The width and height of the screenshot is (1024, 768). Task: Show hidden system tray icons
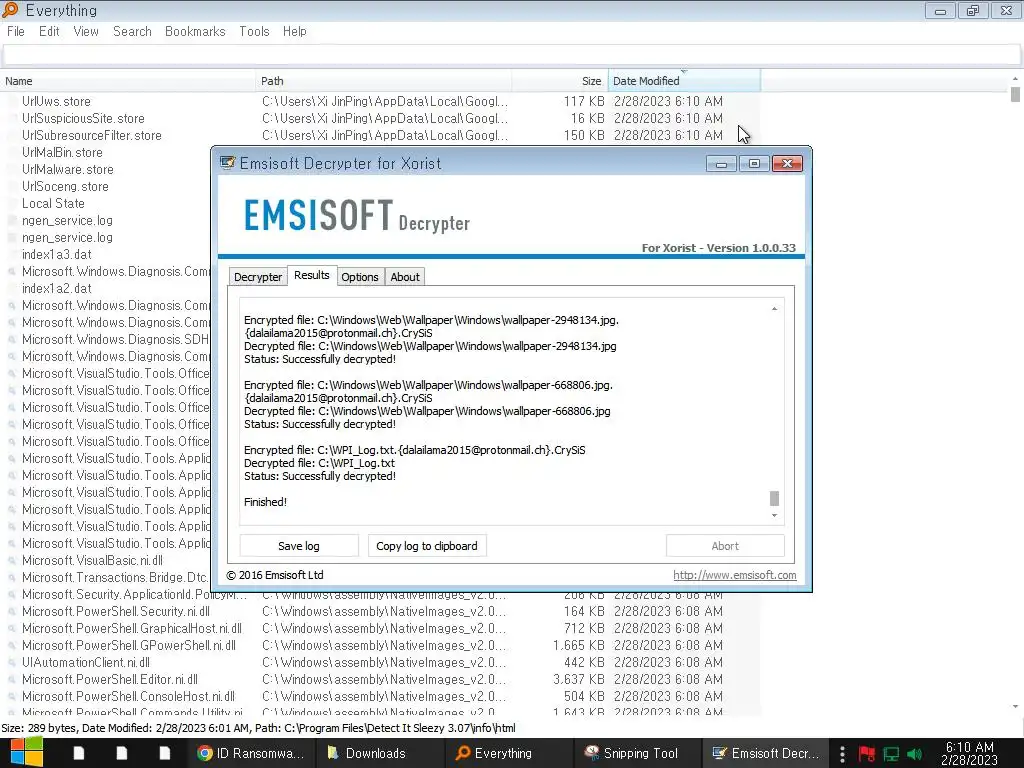point(842,754)
